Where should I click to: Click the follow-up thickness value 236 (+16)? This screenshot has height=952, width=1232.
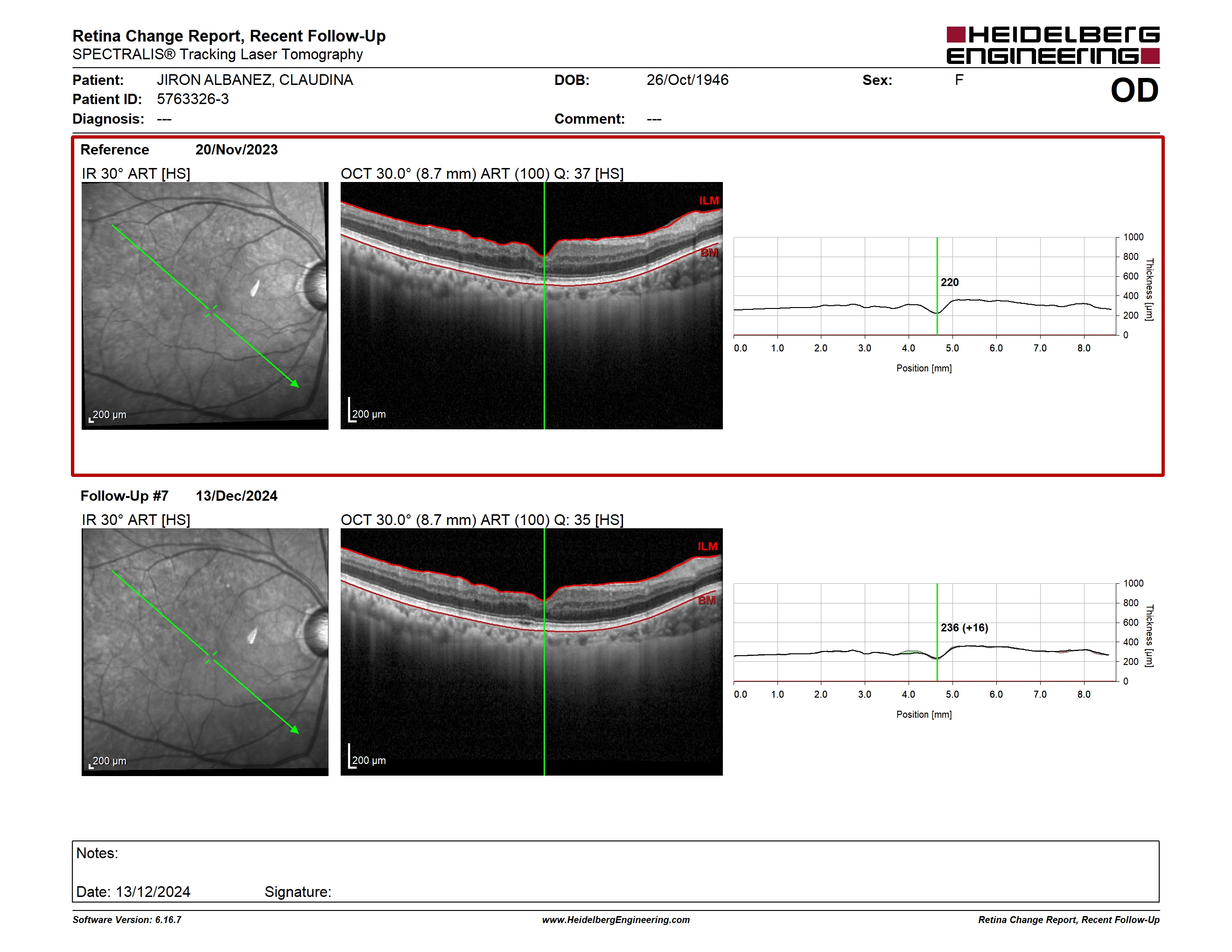(964, 628)
